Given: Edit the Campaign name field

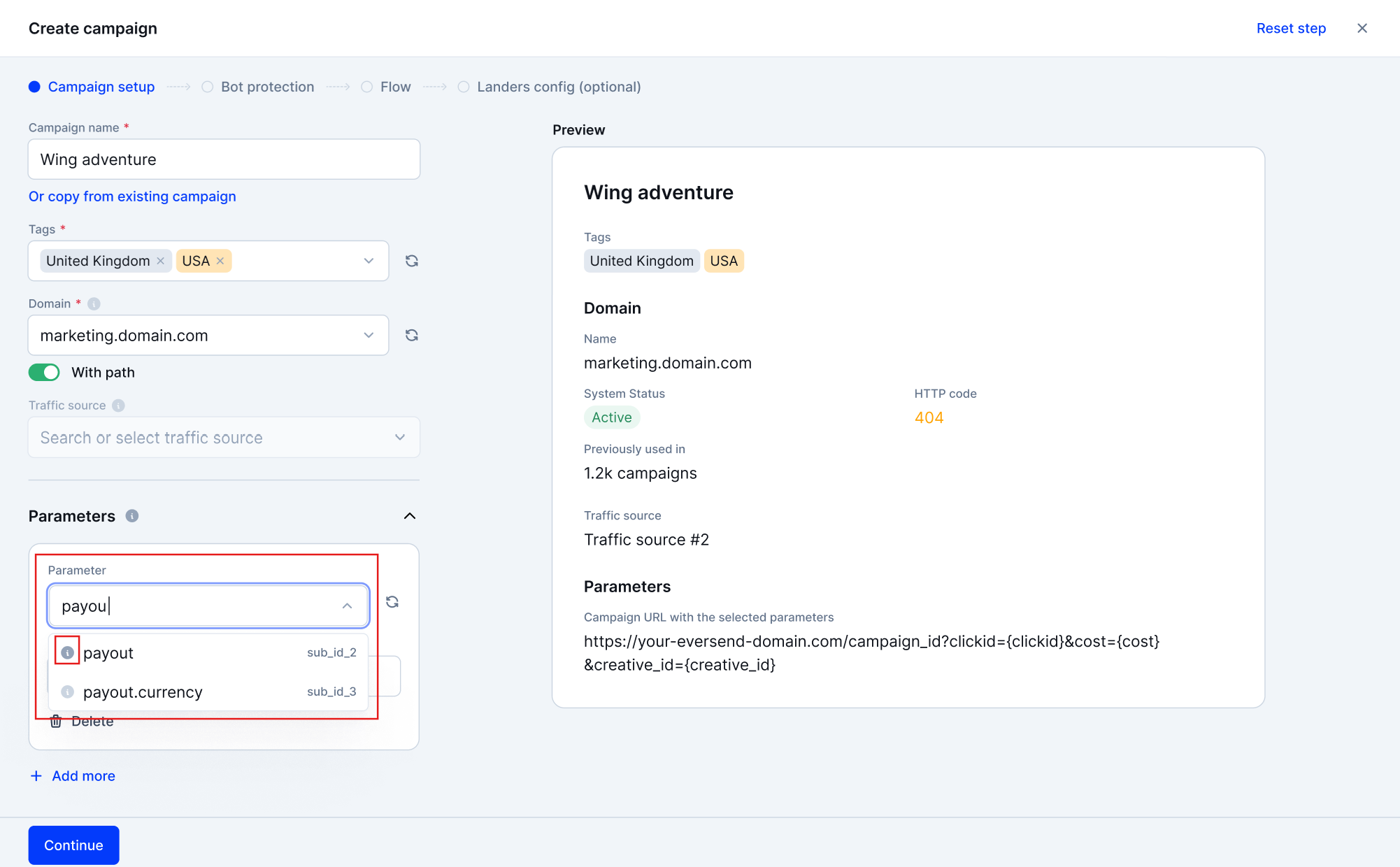Looking at the screenshot, I should (224, 159).
